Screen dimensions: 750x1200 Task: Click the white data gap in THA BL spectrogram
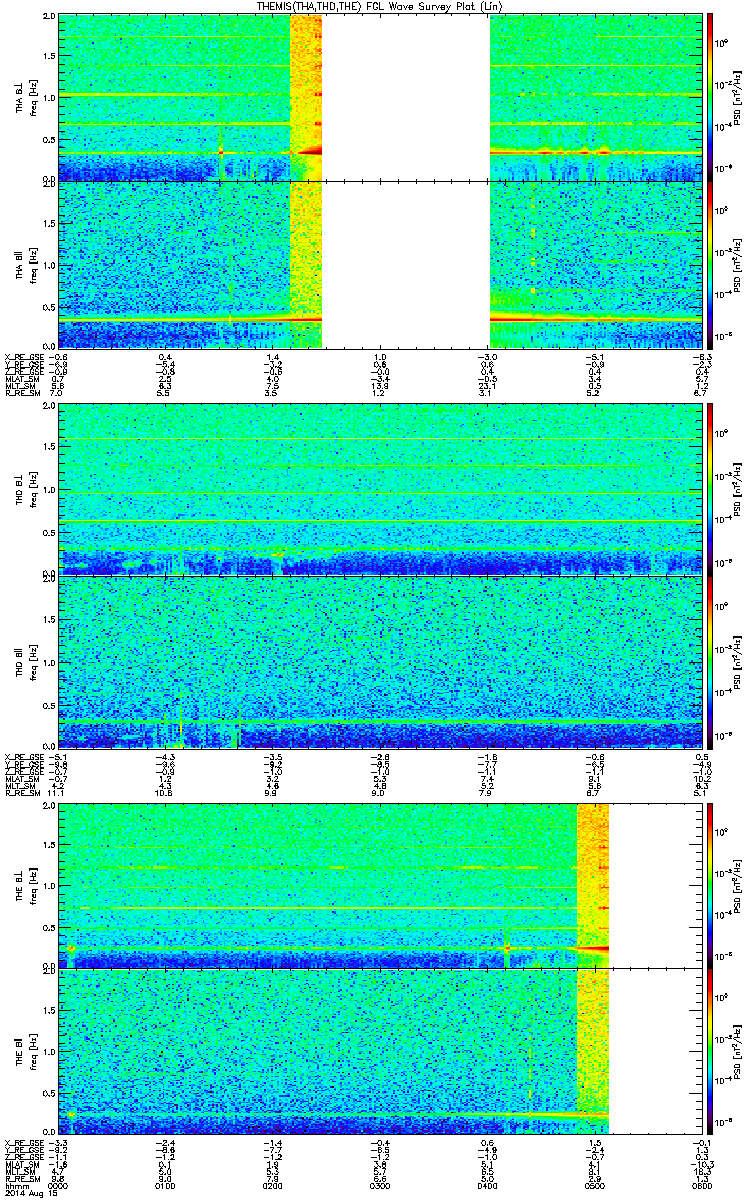(406, 96)
